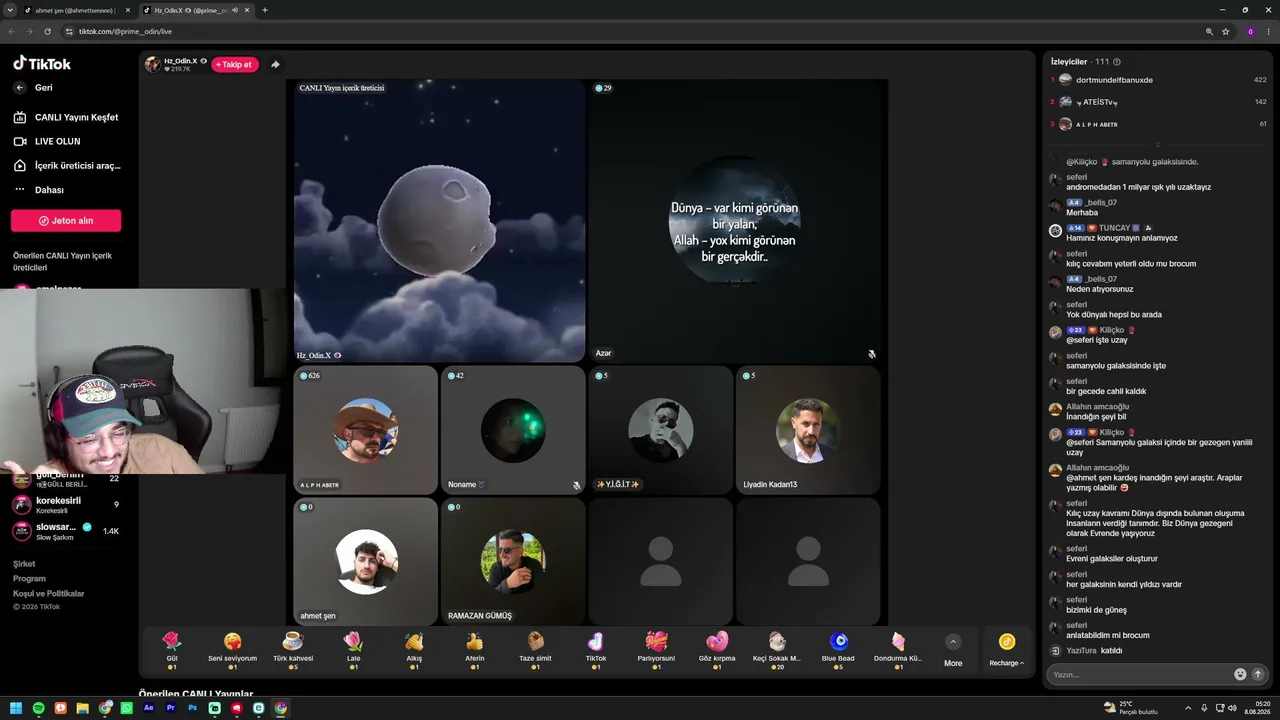The height and width of the screenshot is (720, 1280).
Task: Open the browser tab list dropdown
Action: [x=10, y=10]
